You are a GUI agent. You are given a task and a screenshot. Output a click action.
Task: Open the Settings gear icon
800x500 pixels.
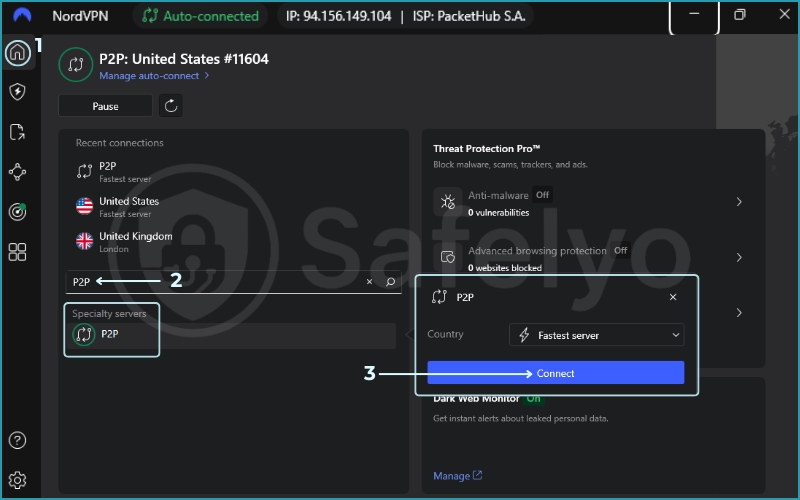coord(17,481)
